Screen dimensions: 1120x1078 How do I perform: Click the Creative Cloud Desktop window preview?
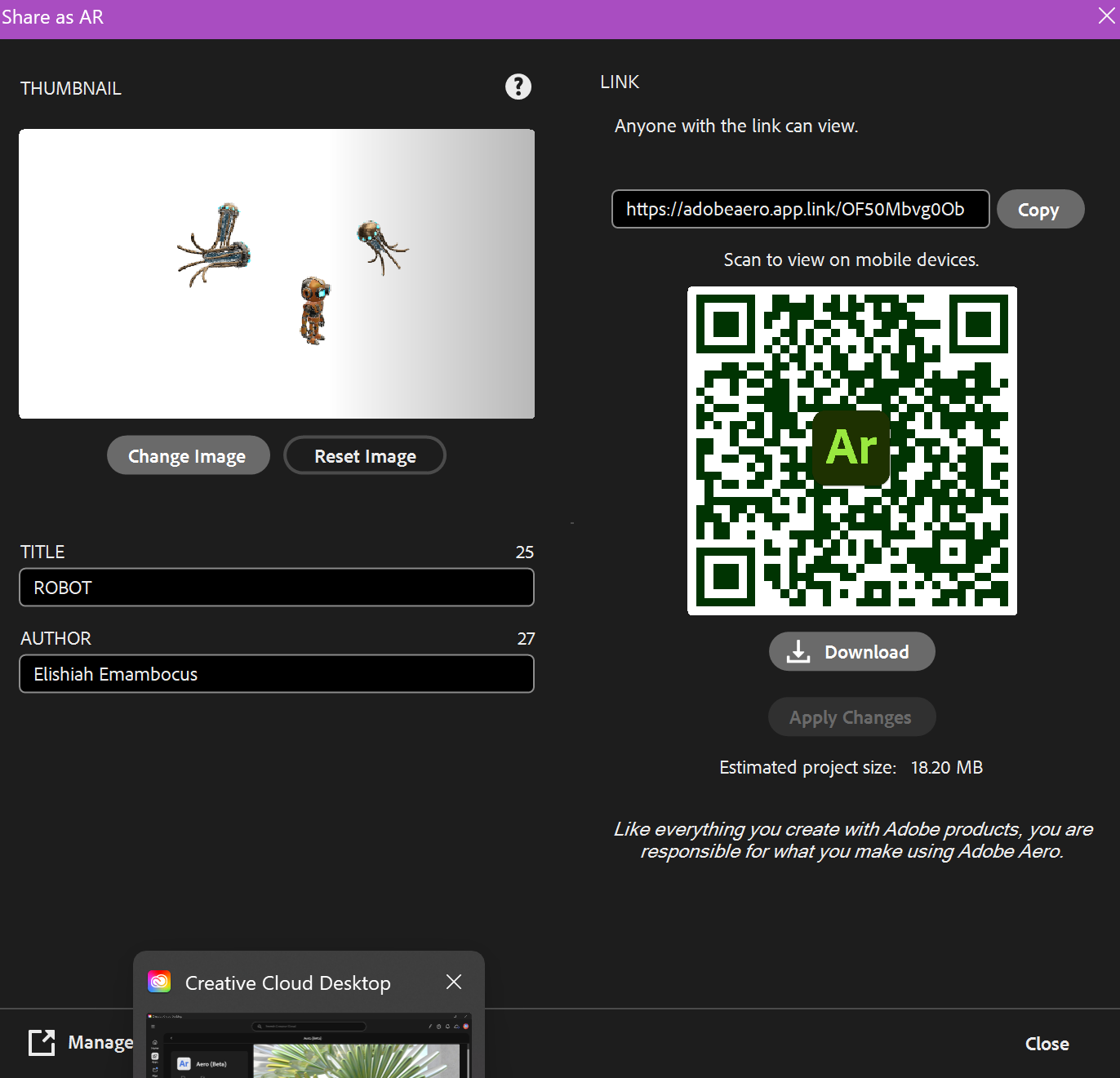pyautogui.click(x=309, y=1045)
